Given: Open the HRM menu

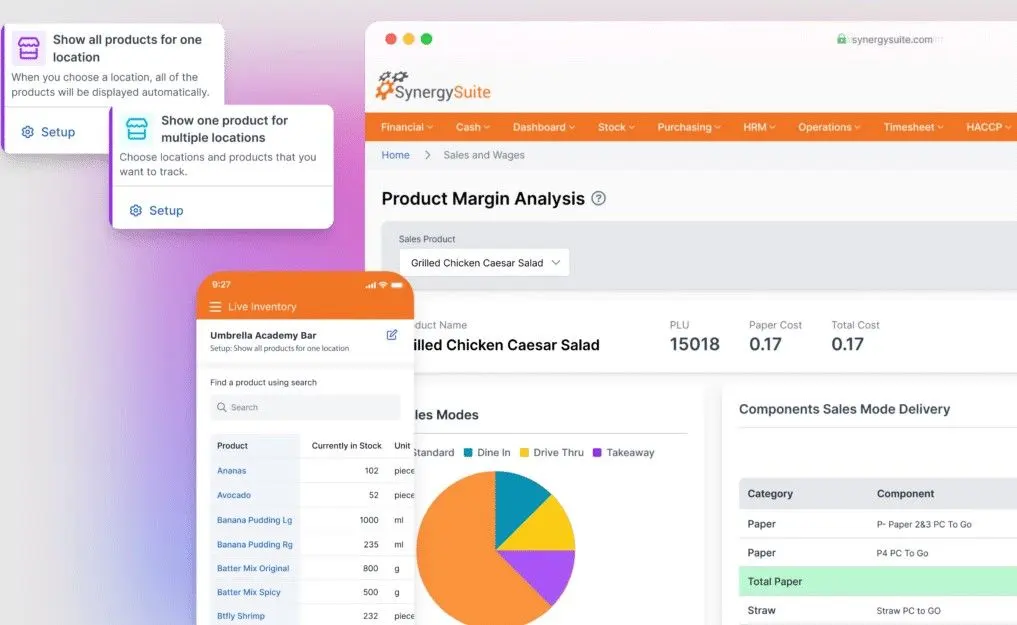Looking at the screenshot, I should coord(759,127).
